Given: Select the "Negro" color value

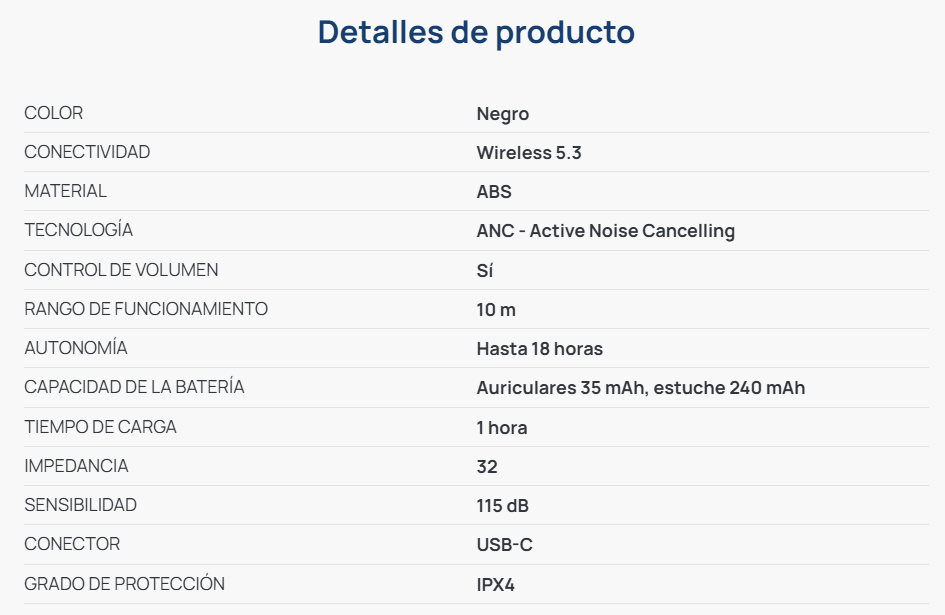Looking at the screenshot, I should 503,114.
